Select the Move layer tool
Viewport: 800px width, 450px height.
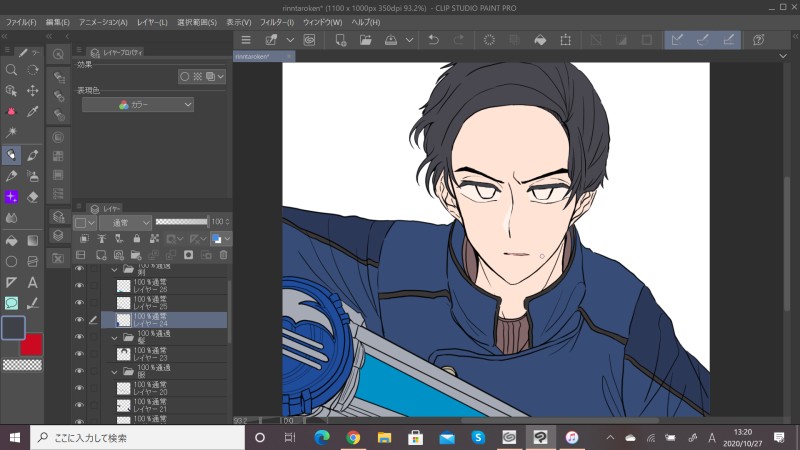click(33, 91)
